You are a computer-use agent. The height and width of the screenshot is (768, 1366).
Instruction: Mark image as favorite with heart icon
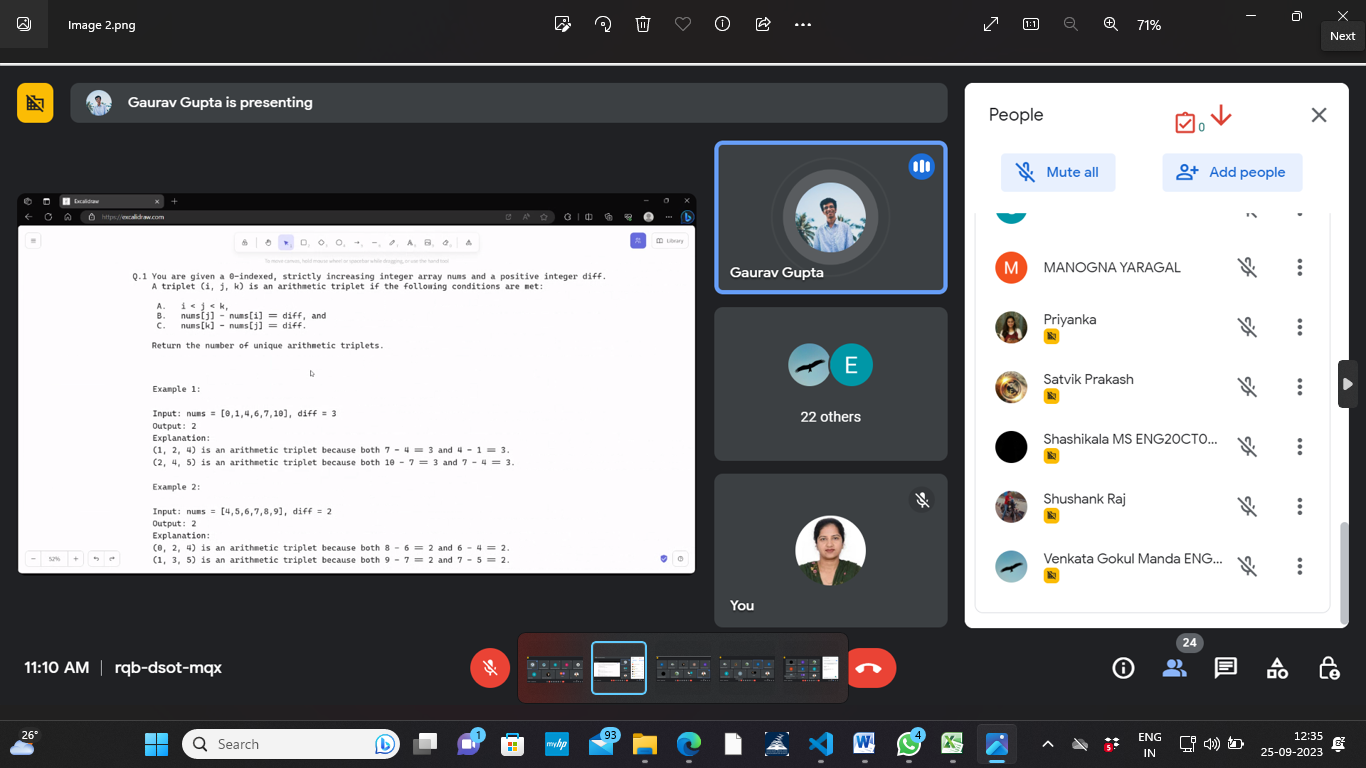pyautogui.click(x=683, y=24)
